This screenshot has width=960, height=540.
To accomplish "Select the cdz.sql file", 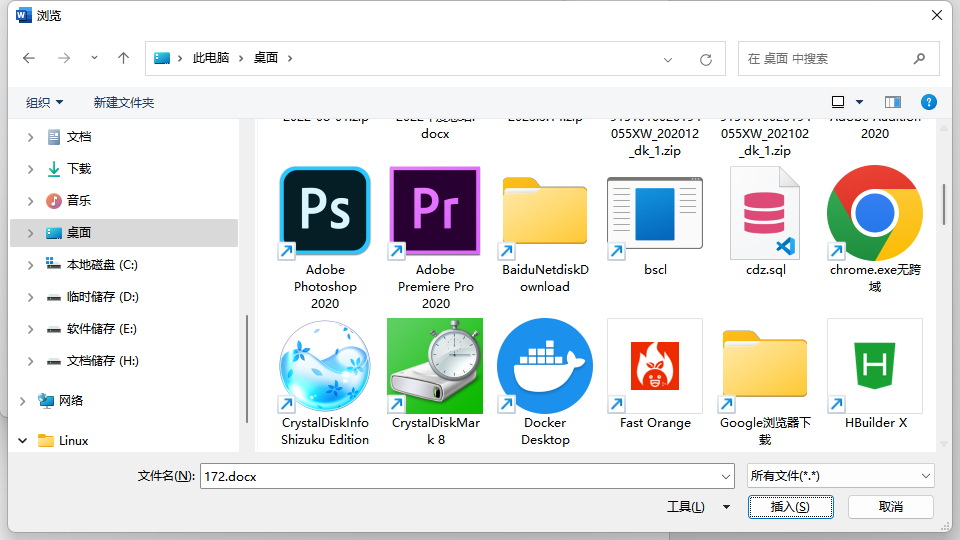I will [765, 222].
